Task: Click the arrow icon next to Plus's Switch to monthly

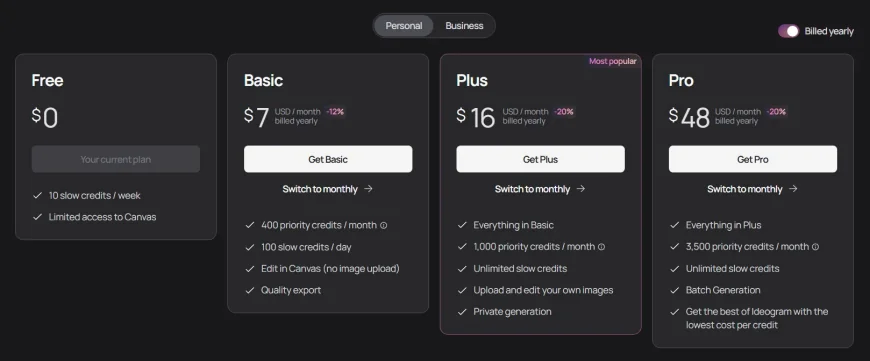Action: (x=581, y=189)
